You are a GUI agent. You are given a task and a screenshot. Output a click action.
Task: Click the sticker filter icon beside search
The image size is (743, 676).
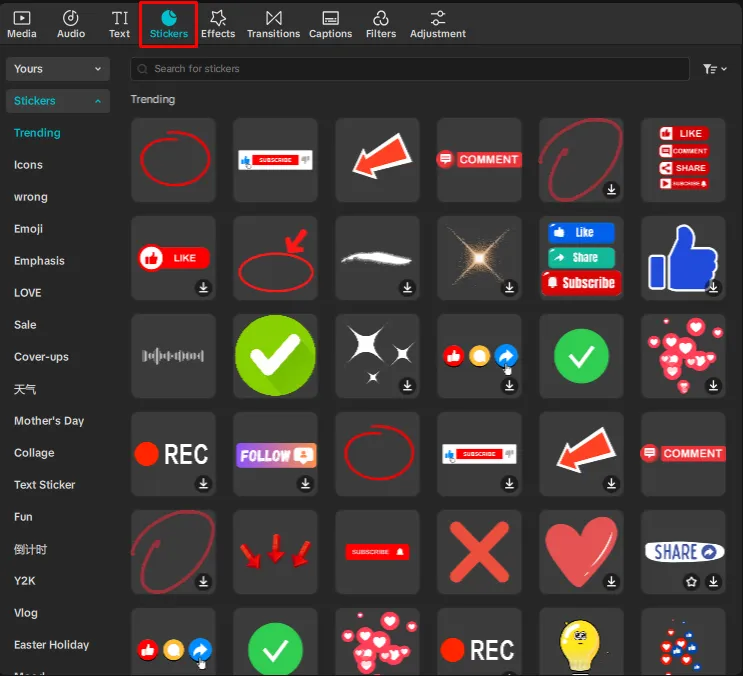pyautogui.click(x=714, y=69)
